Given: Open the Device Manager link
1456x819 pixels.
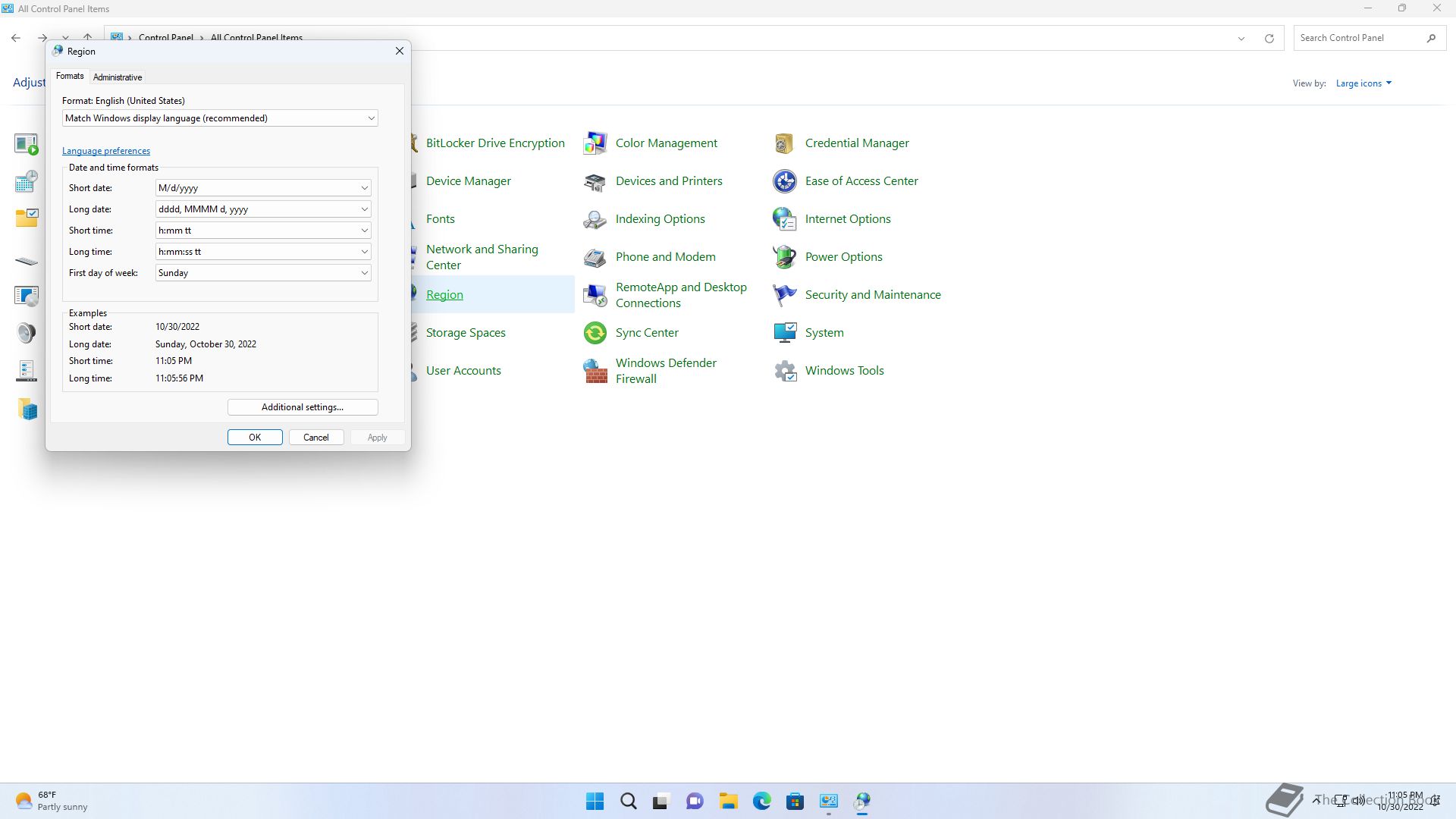Looking at the screenshot, I should click(469, 181).
